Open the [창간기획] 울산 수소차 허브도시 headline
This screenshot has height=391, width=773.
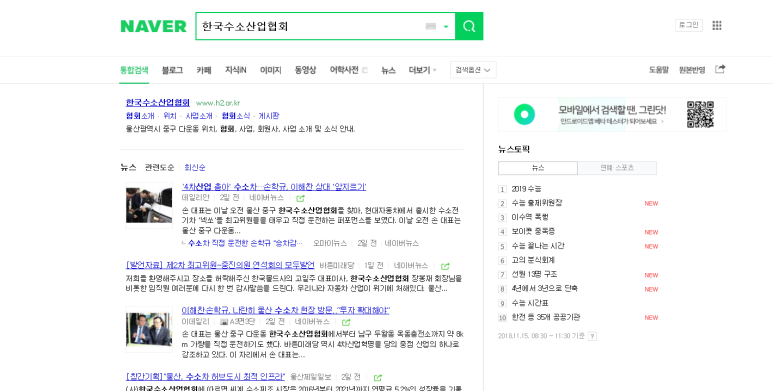pos(205,377)
